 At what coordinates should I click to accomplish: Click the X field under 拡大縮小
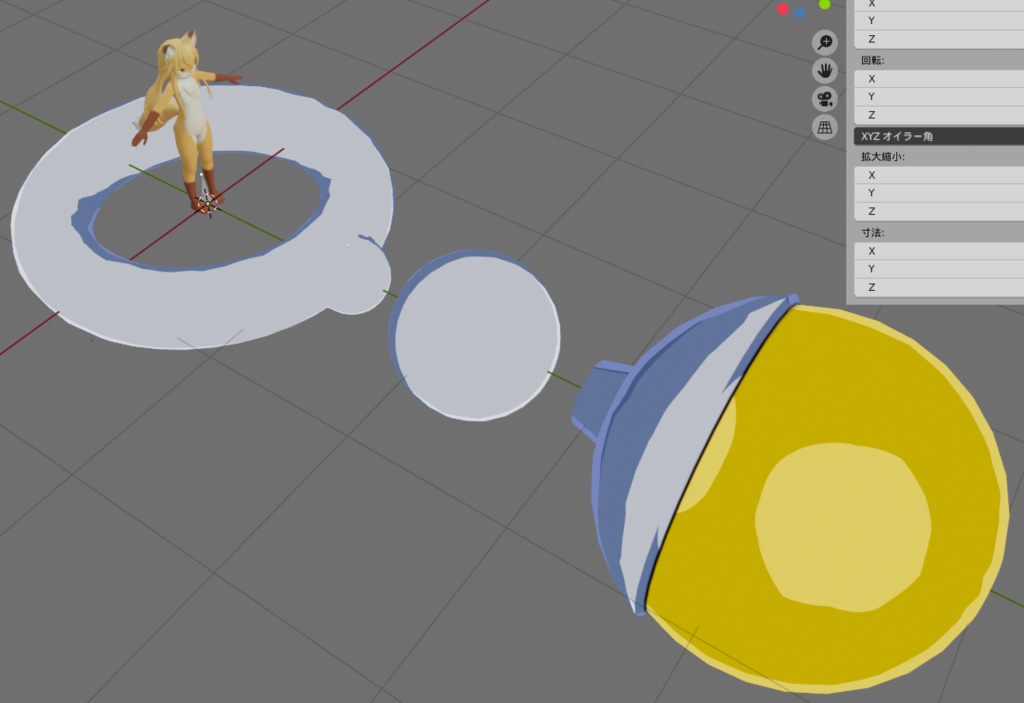[x=939, y=175]
